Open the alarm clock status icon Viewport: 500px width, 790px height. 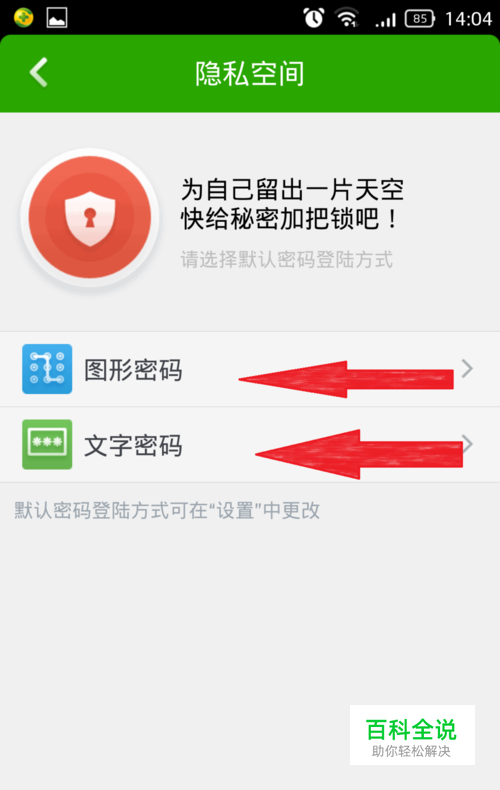(x=314, y=18)
